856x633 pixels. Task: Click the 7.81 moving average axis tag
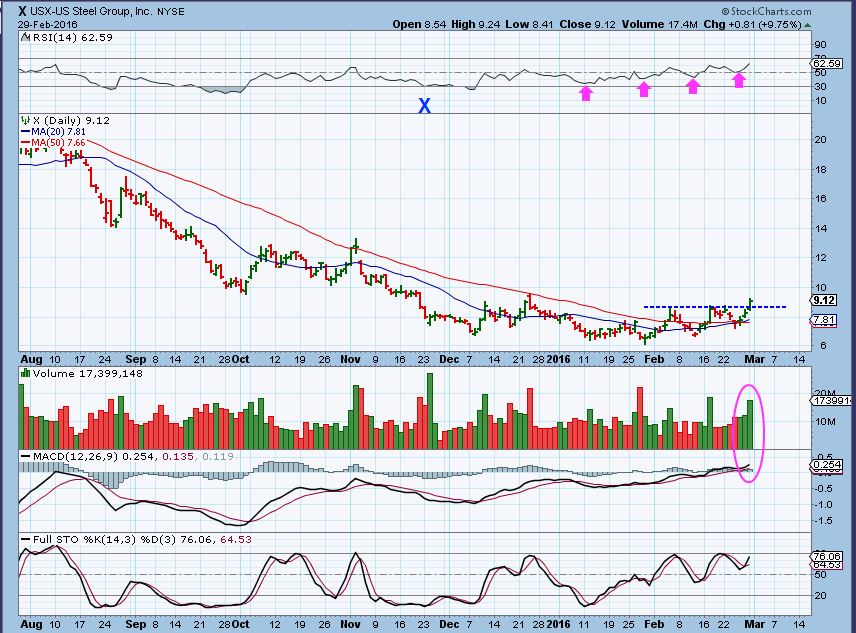(x=824, y=320)
